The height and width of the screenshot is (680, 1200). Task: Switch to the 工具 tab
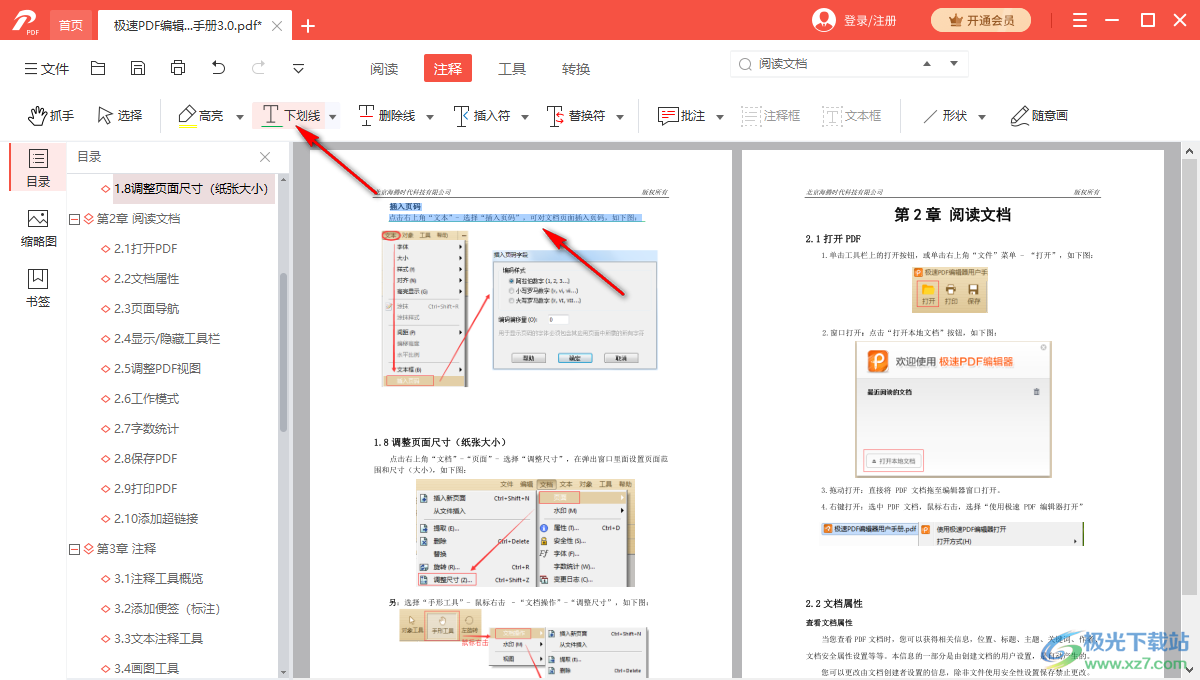click(x=512, y=69)
